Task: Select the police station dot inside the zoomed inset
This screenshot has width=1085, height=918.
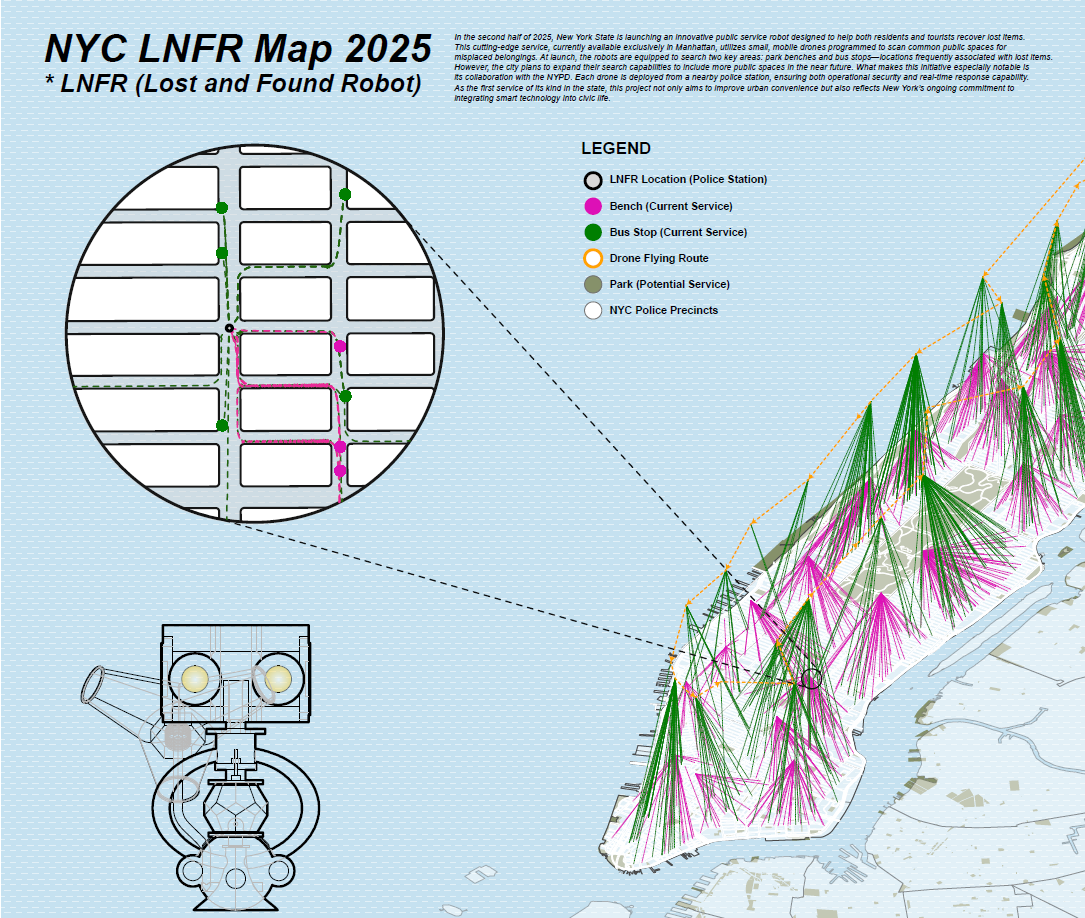Action: click(228, 330)
